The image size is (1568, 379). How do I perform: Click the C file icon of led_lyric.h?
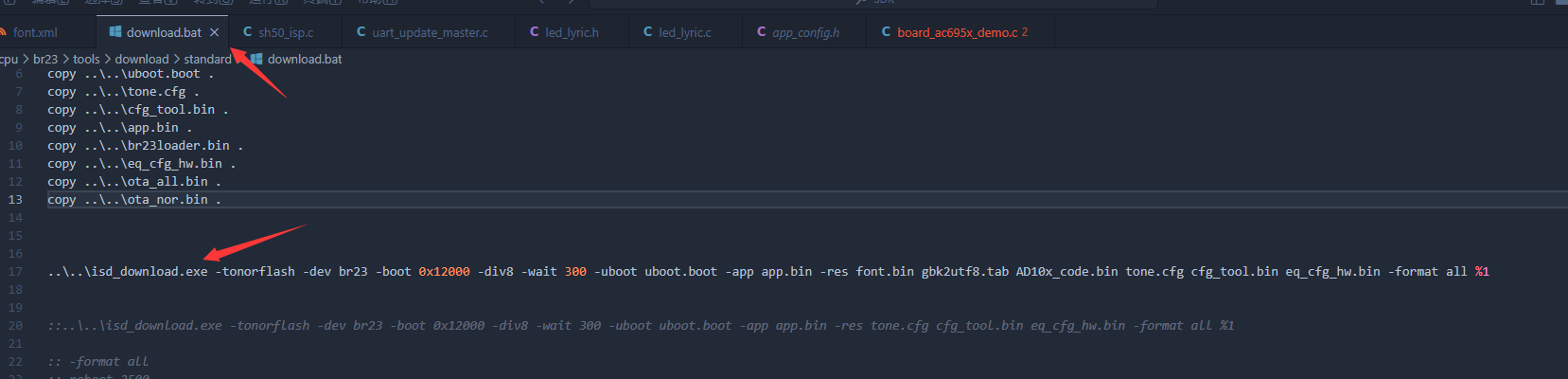[x=534, y=32]
